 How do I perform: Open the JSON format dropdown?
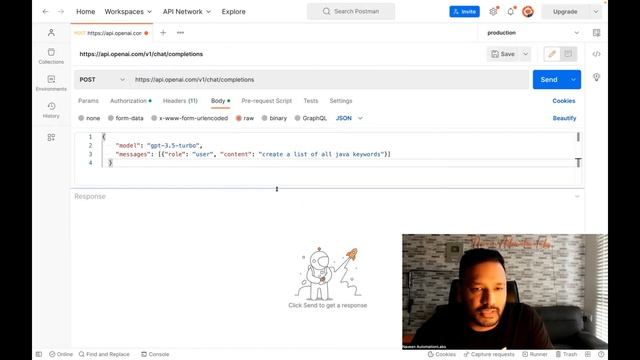click(x=349, y=118)
